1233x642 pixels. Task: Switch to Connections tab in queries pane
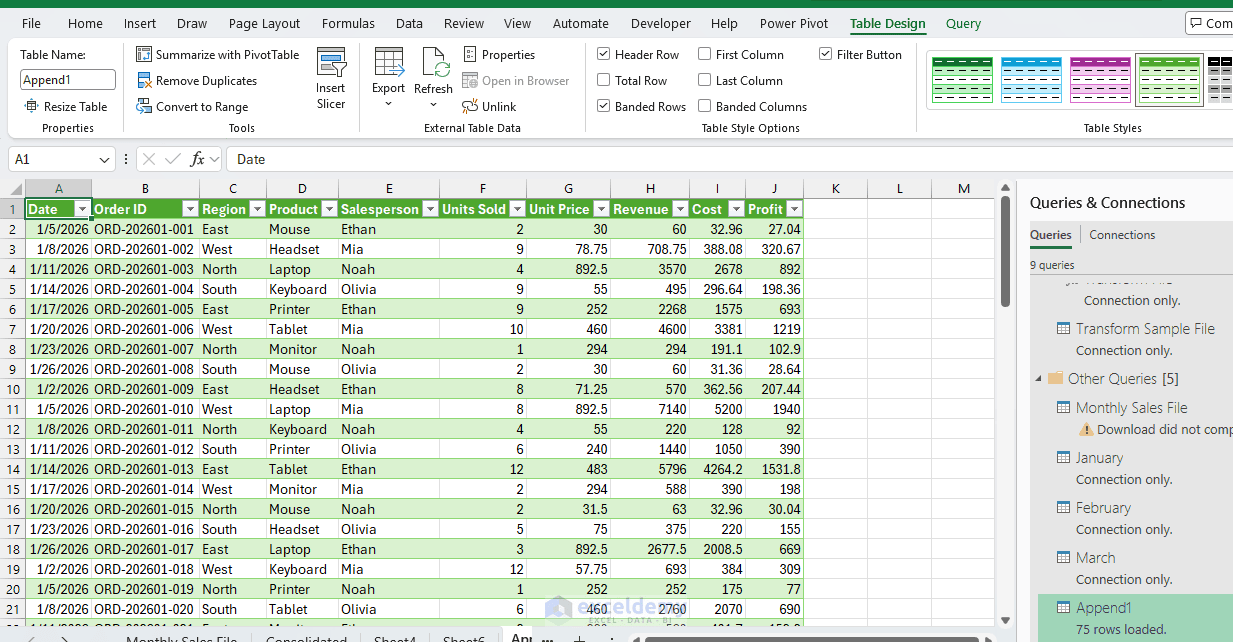tap(1122, 235)
